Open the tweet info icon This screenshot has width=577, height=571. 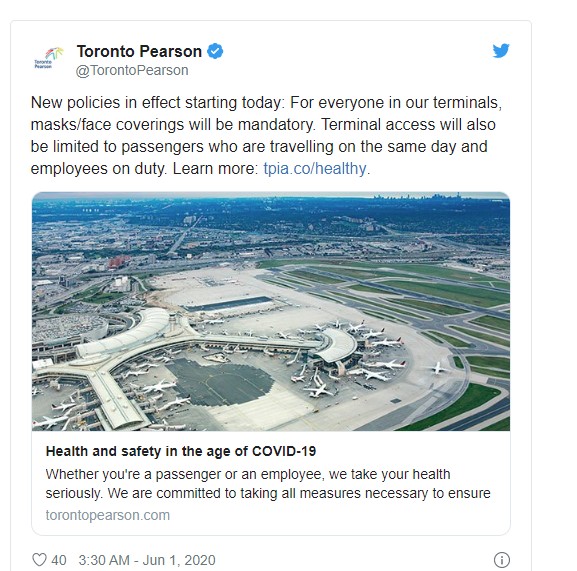tap(502, 560)
